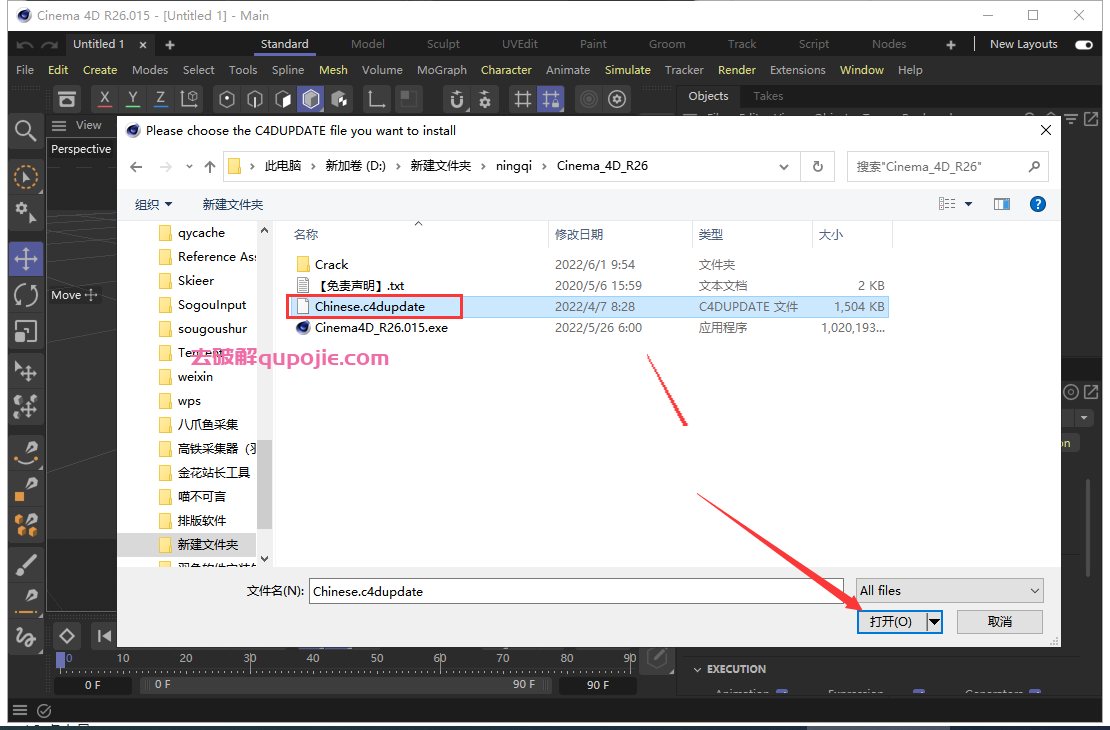Select the 【免责声明】.txt file
Image resolution: width=1110 pixels, height=730 pixels.
tap(361, 286)
